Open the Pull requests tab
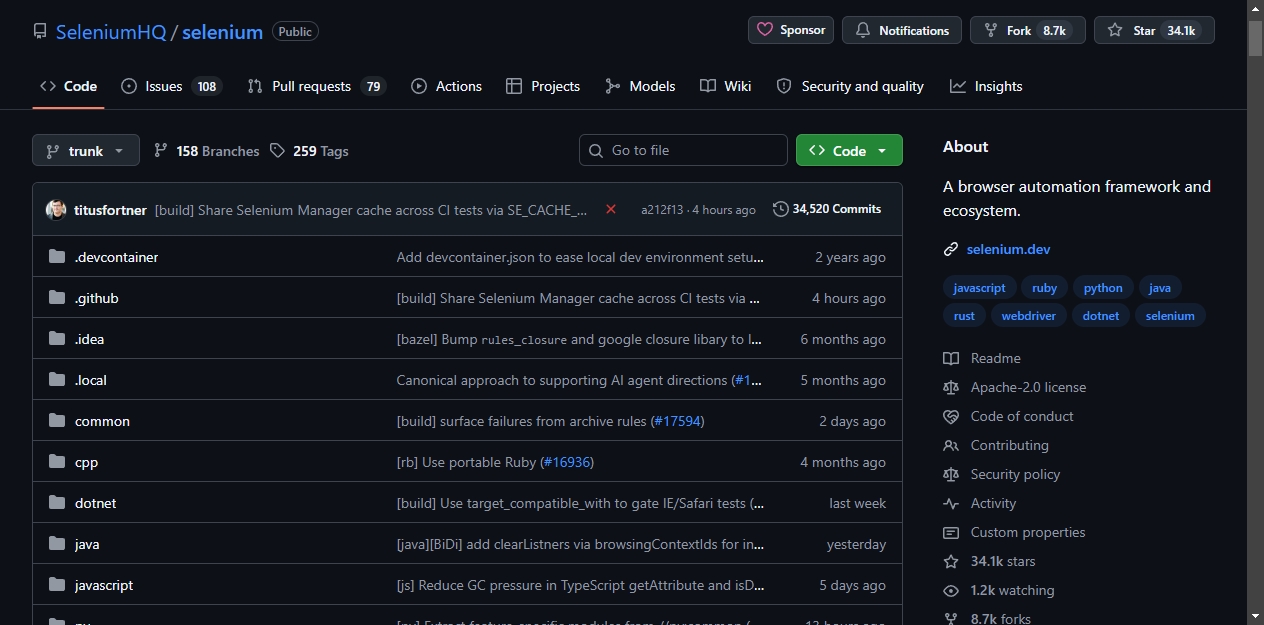The image size is (1264, 625). tap(316, 86)
